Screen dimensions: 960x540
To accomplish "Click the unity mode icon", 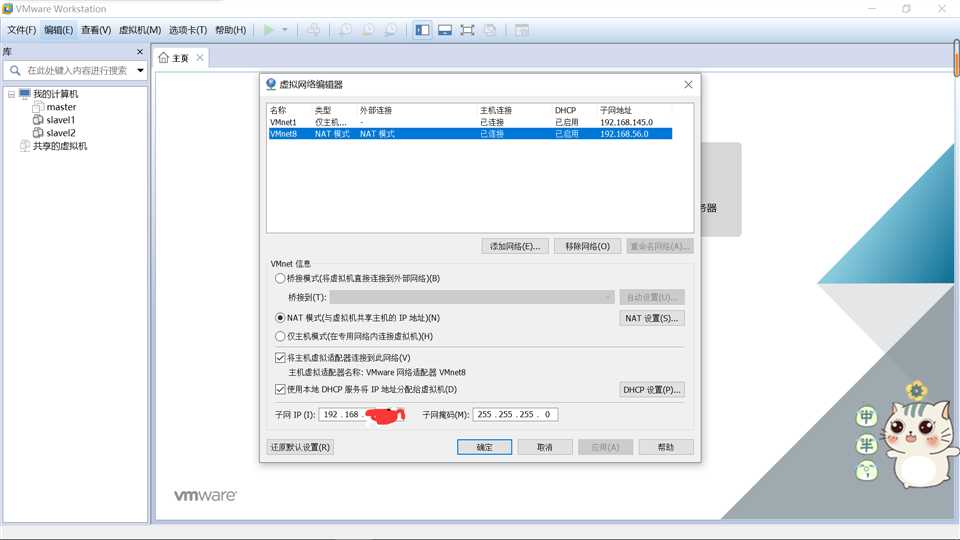I will click(490, 30).
